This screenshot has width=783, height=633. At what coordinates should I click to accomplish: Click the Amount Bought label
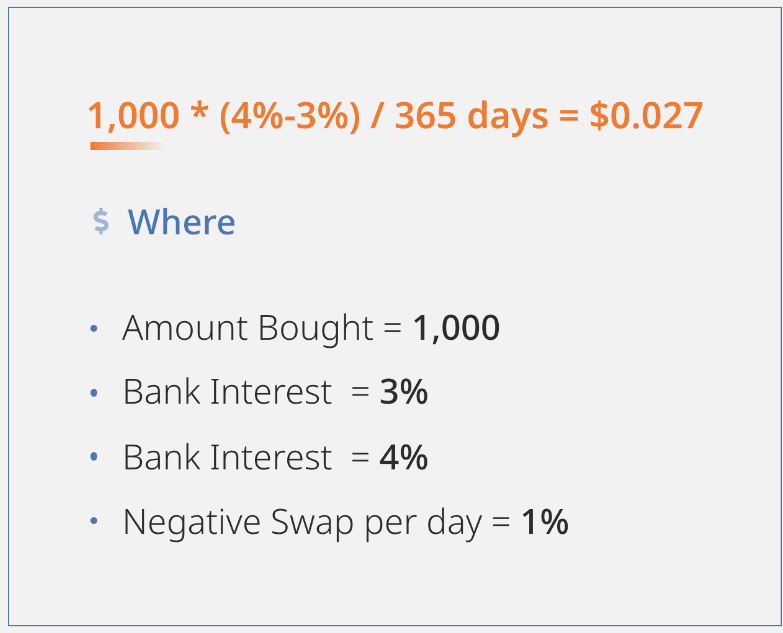[x=248, y=328]
